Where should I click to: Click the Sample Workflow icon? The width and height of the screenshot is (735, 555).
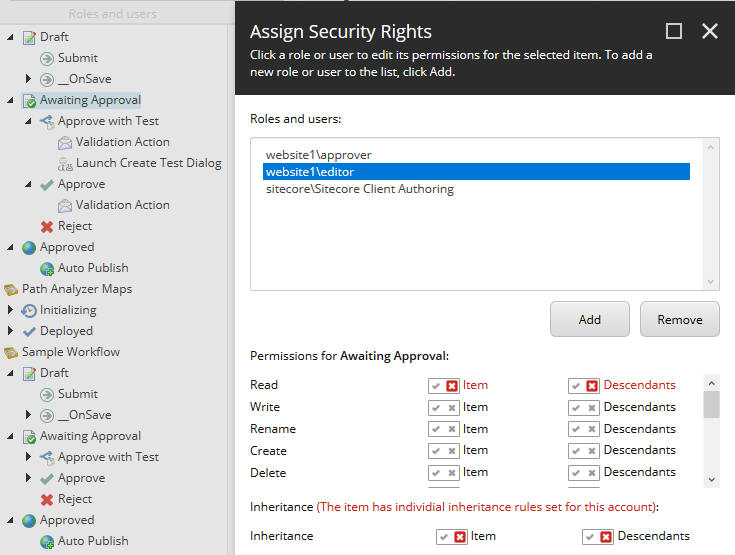[11, 352]
